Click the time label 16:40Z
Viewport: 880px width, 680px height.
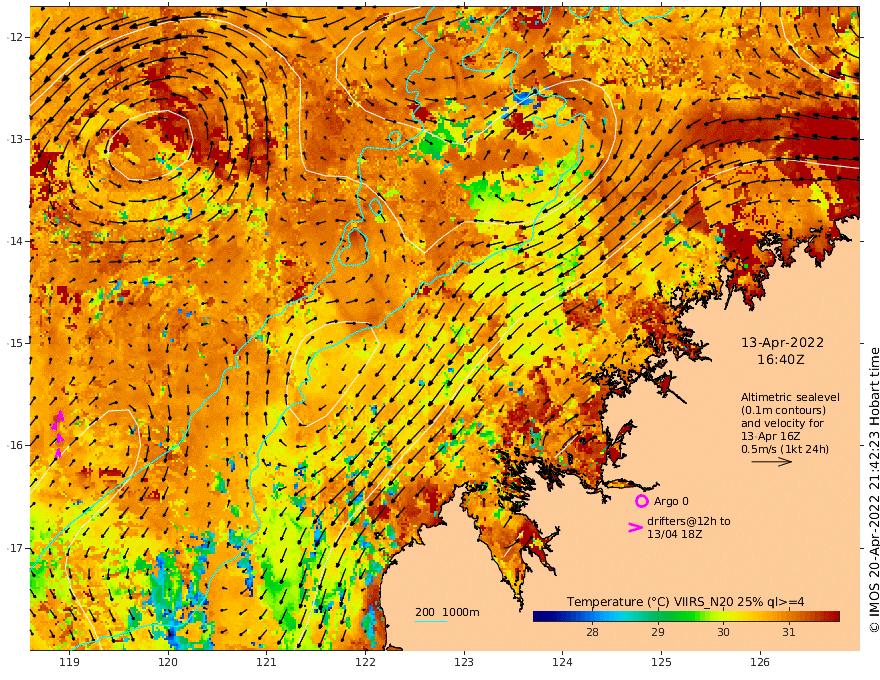point(781,360)
